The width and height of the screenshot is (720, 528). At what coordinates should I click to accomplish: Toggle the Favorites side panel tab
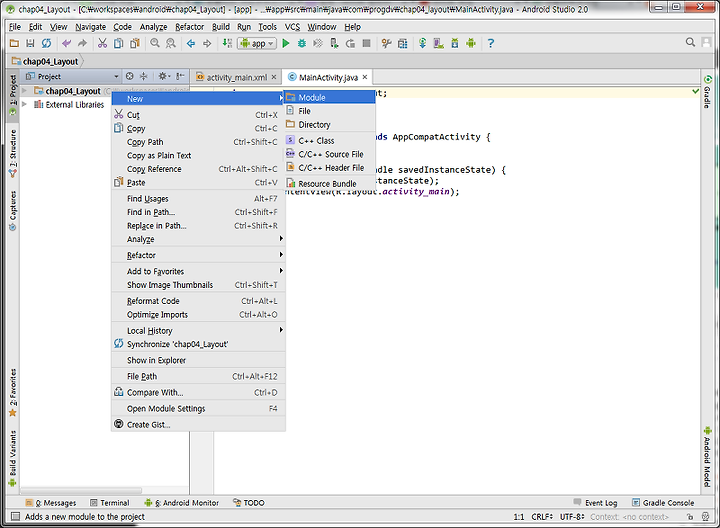click(13, 393)
